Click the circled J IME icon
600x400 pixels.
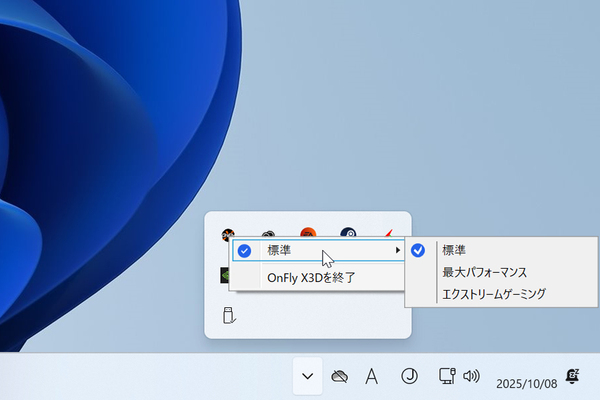tap(408, 377)
